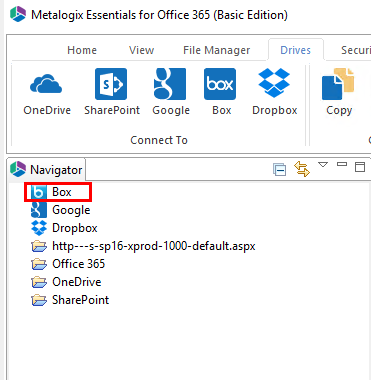Open the Navigator view menu arrow
371x380 pixels.
[323, 165]
